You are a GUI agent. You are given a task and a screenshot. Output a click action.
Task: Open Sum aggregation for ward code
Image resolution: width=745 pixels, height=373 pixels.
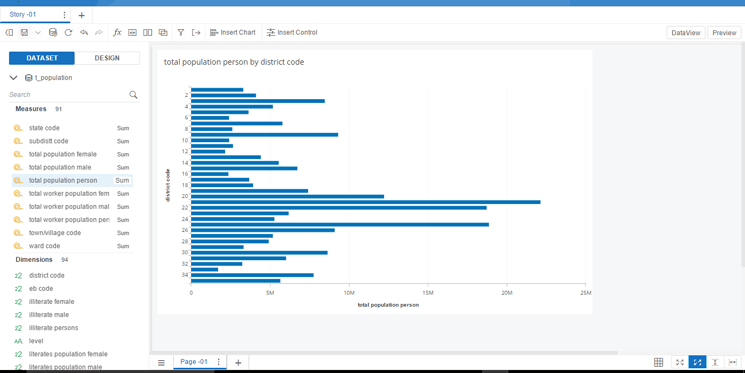tap(123, 246)
